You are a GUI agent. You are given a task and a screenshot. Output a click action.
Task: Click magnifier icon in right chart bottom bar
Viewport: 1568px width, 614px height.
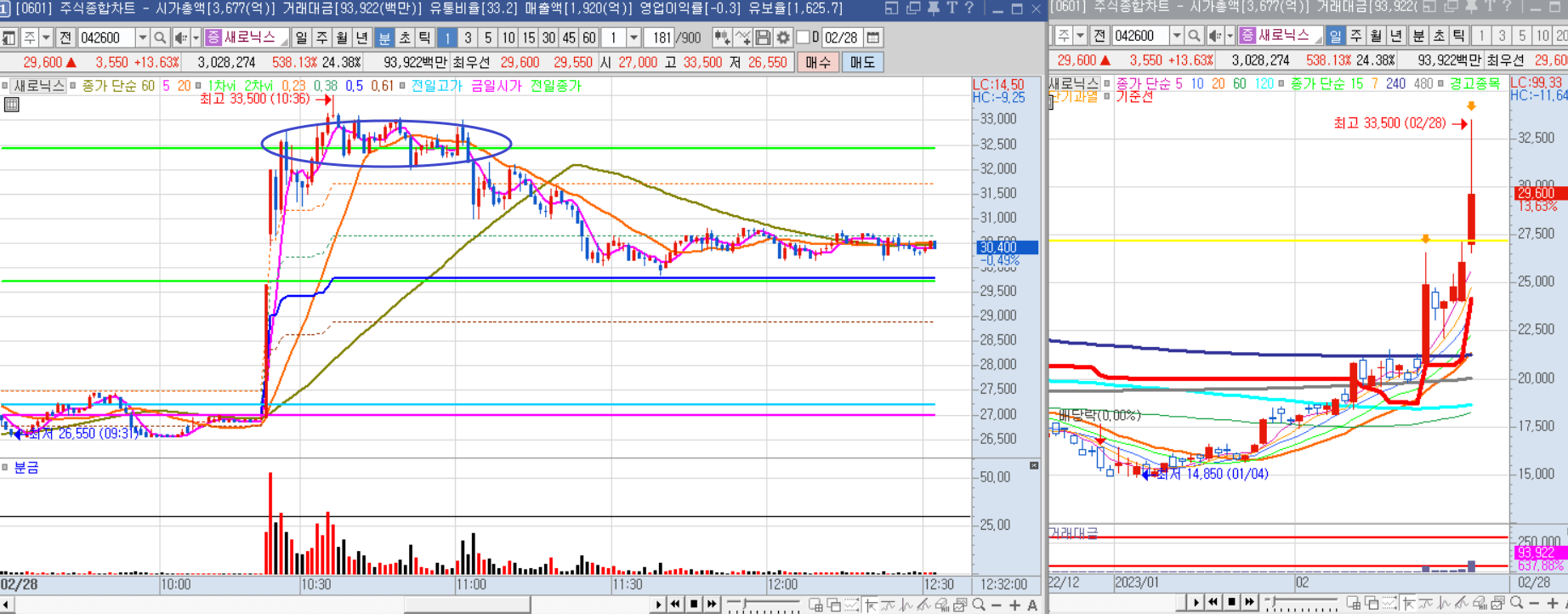pyautogui.click(x=1516, y=603)
